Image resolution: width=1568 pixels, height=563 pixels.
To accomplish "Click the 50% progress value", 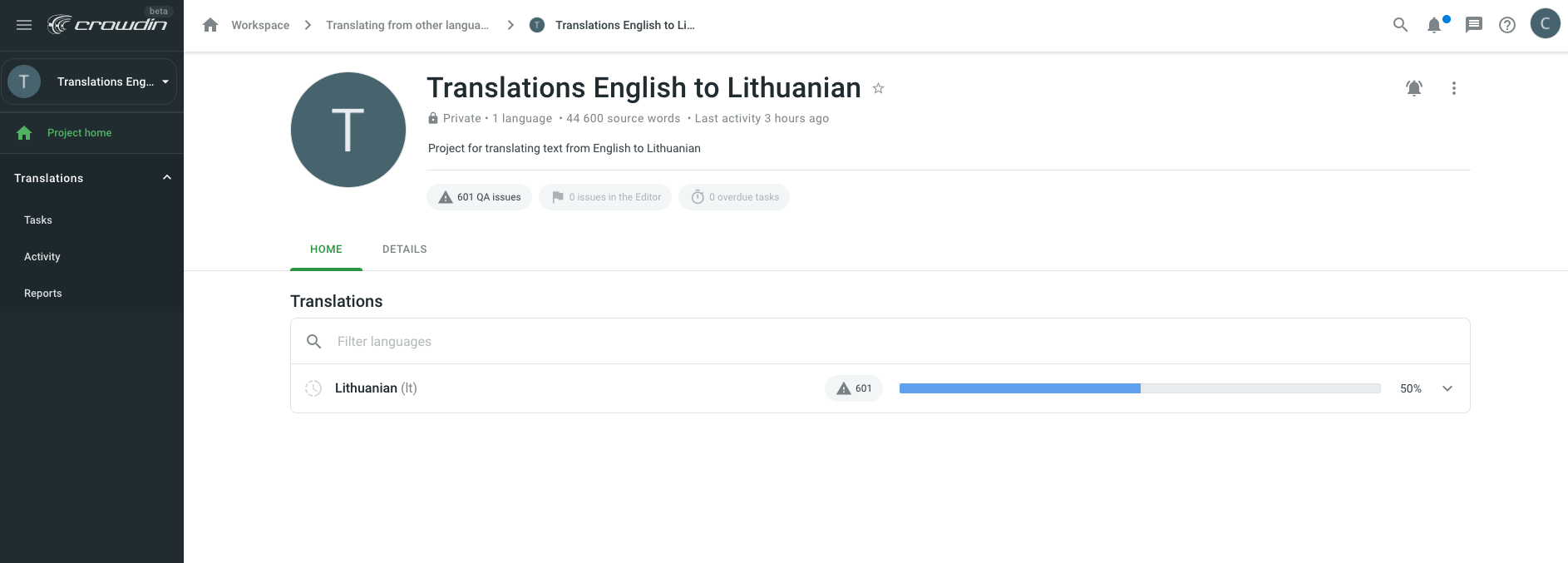I will 1411,388.
